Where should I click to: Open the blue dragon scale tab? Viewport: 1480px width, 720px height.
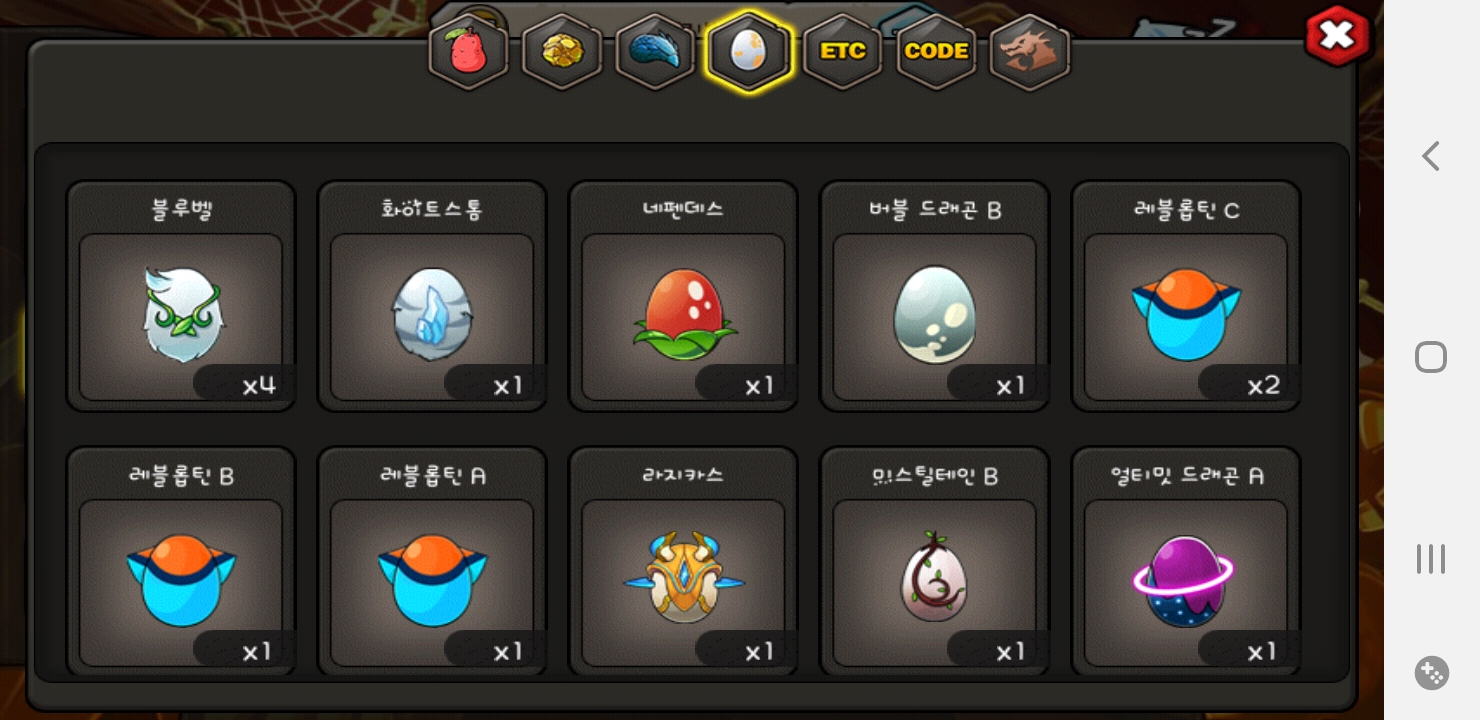[x=655, y=52]
